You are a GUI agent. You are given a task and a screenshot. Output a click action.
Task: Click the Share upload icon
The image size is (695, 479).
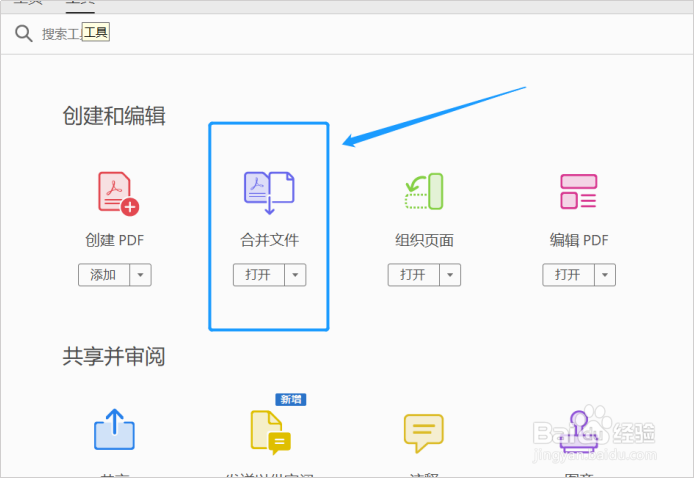pos(114,429)
